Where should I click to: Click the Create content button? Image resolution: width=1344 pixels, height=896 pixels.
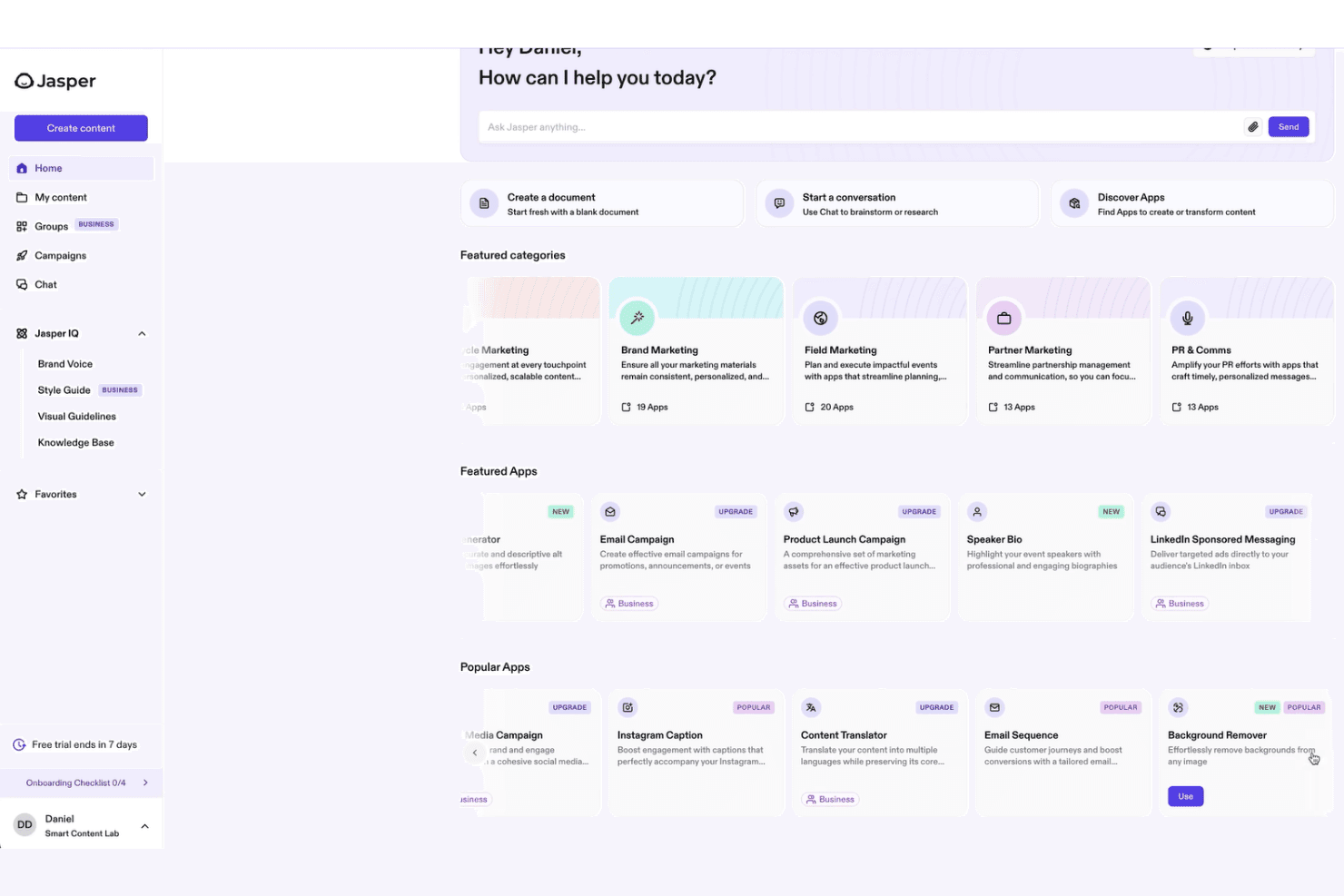click(81, 128)
